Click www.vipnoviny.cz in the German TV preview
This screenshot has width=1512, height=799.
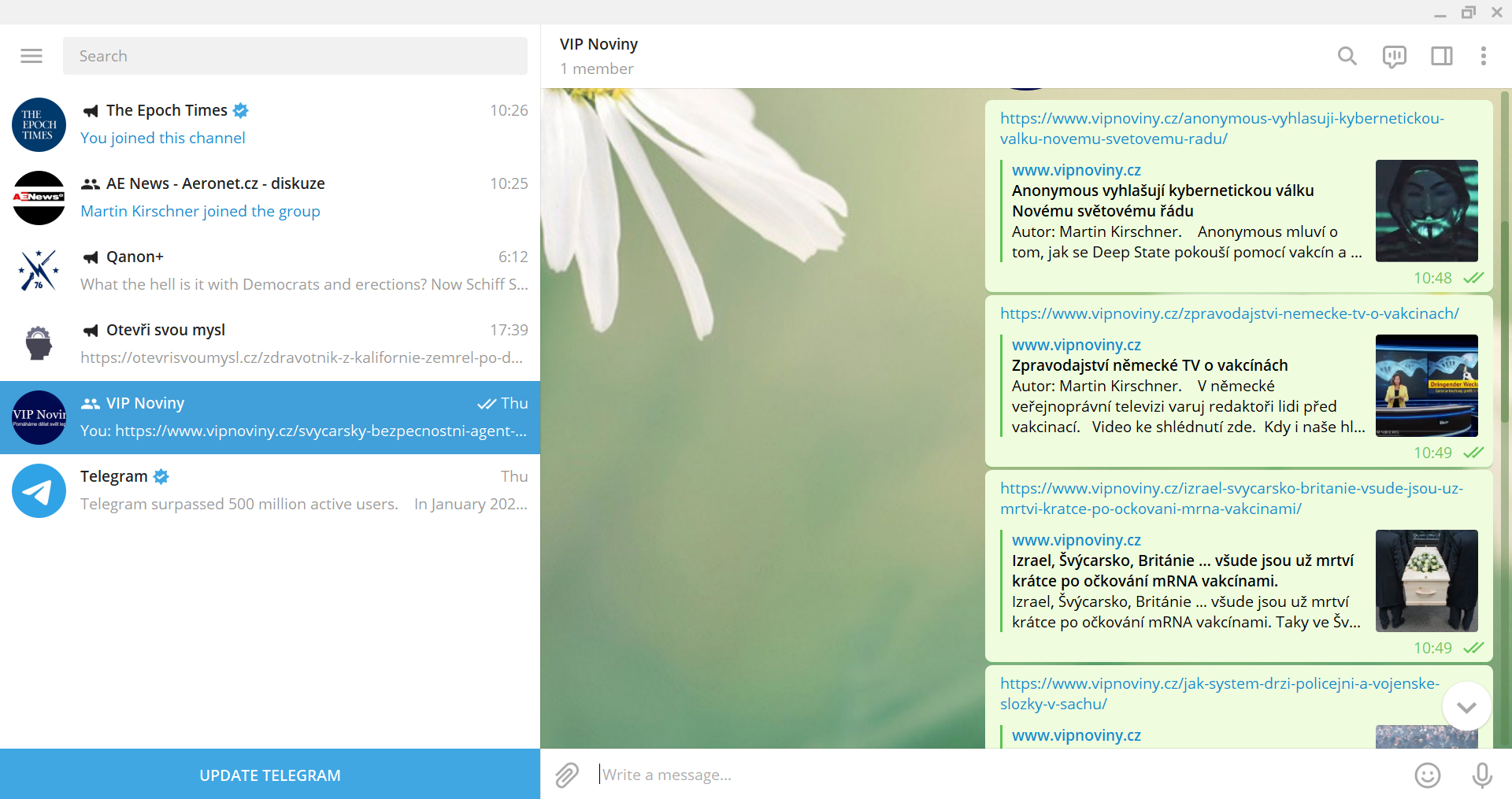[x=1077, y=345]
